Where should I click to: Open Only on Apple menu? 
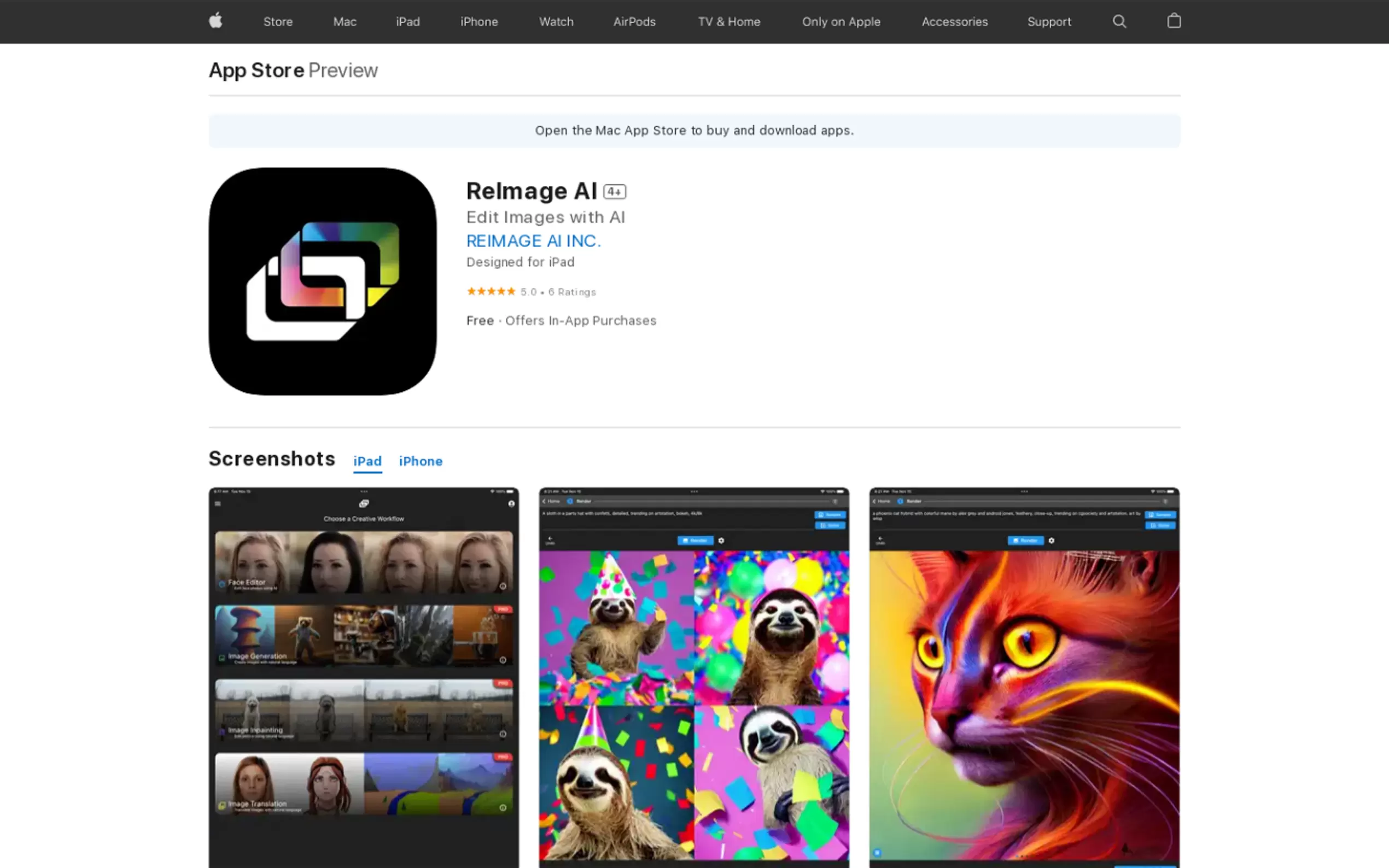point(841,22)
